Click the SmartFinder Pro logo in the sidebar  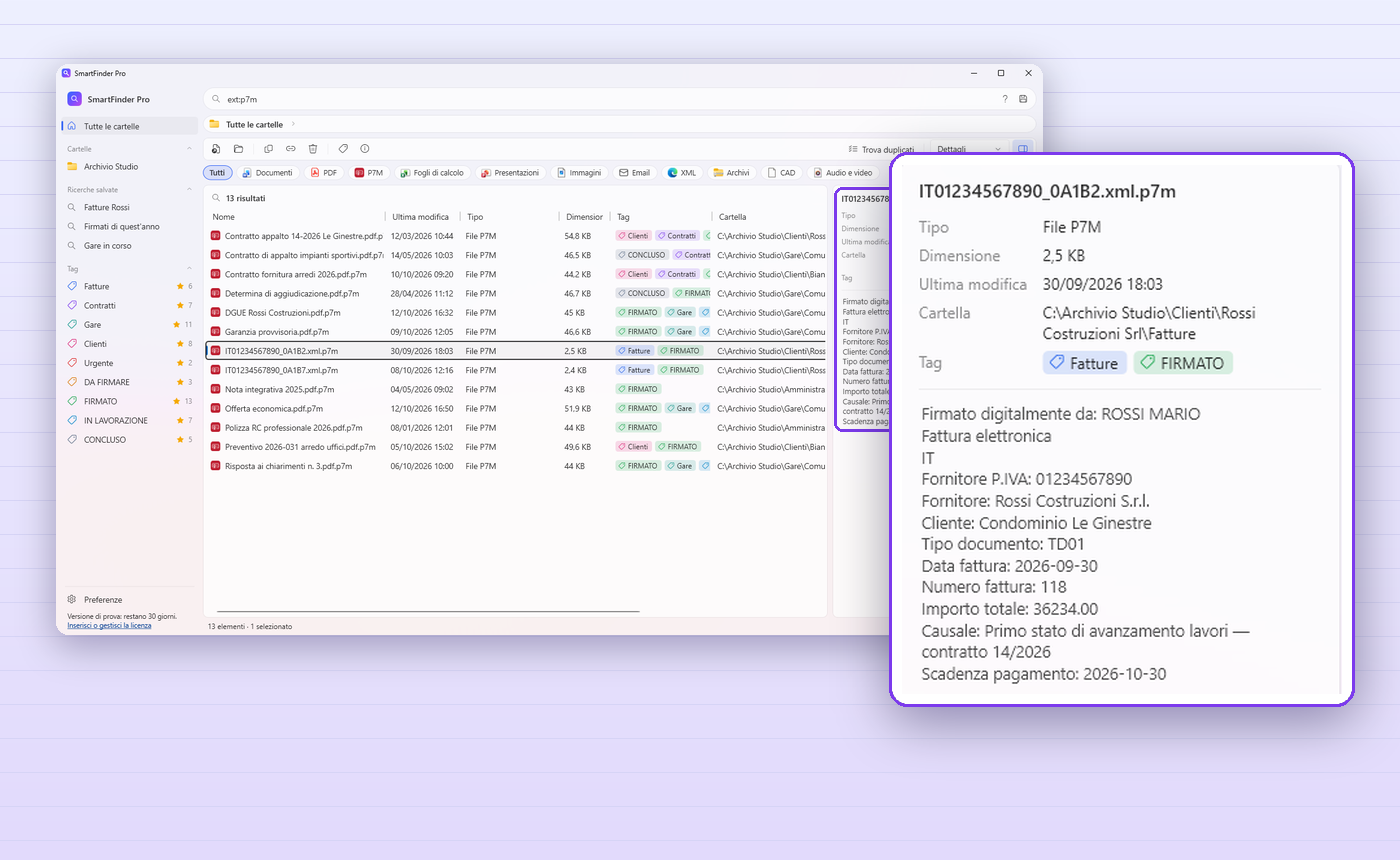tap(74, 99)
